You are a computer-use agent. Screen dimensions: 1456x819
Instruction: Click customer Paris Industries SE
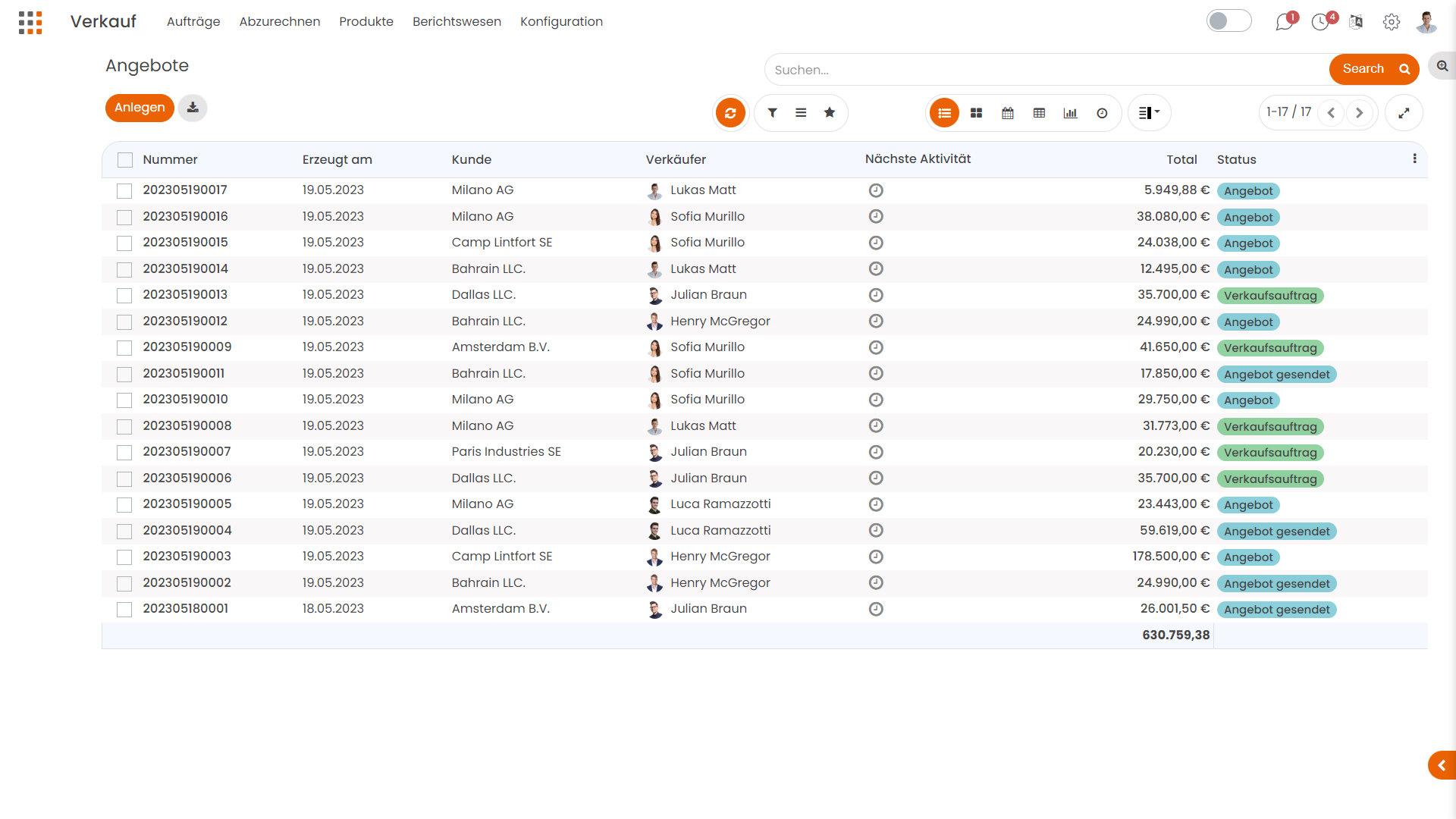pyautogui.click(x=506, y=452)
